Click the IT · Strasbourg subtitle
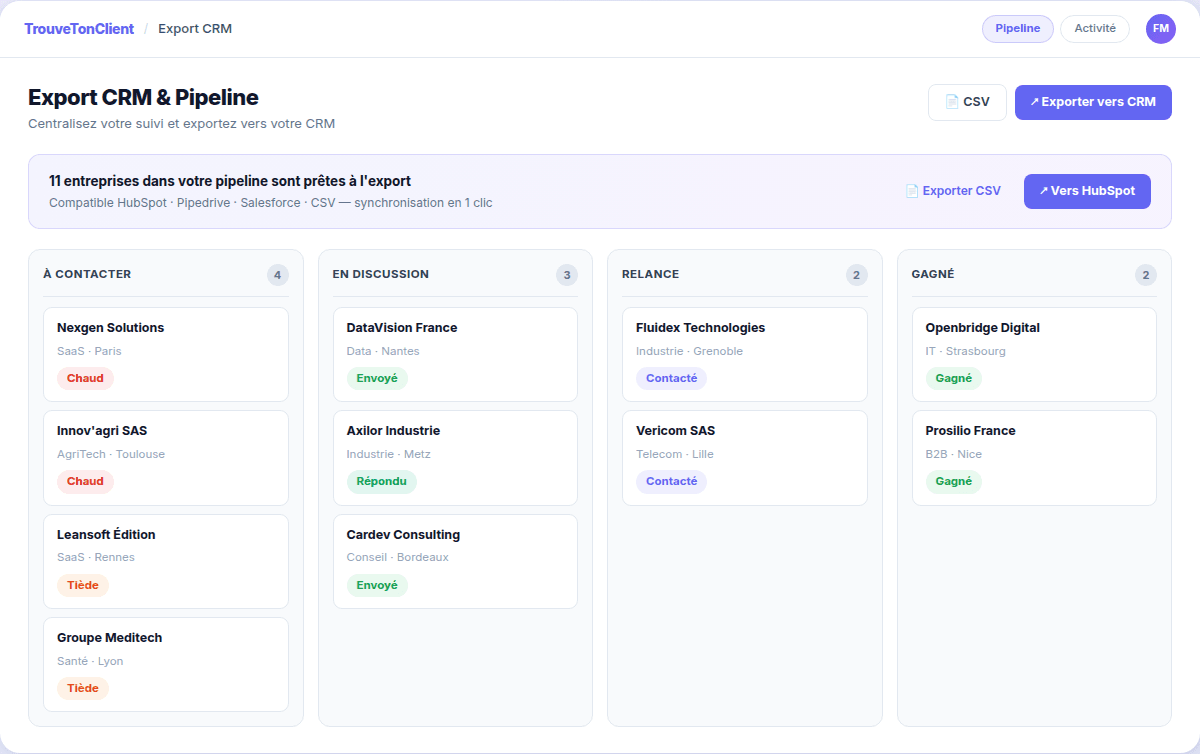Viewport: 1200px width, 754px height. [966, 351]
